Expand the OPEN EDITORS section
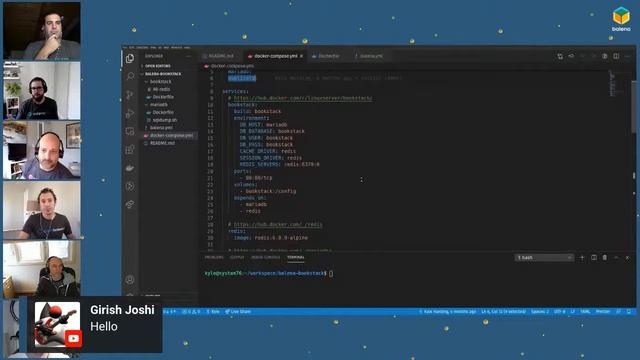This screenshot has height=360, width=640. coord(169,66)
